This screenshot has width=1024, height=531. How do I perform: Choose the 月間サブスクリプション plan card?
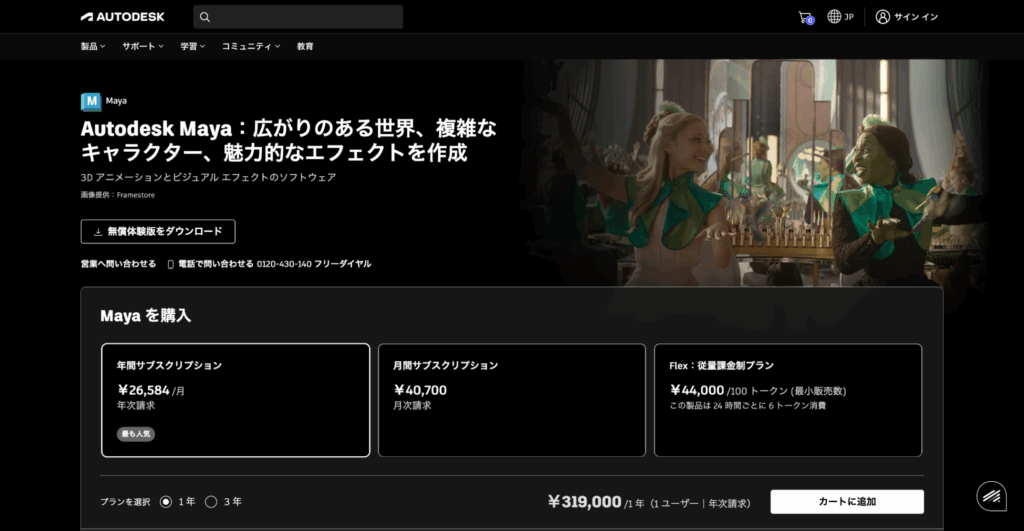click(x=512, y=400)
